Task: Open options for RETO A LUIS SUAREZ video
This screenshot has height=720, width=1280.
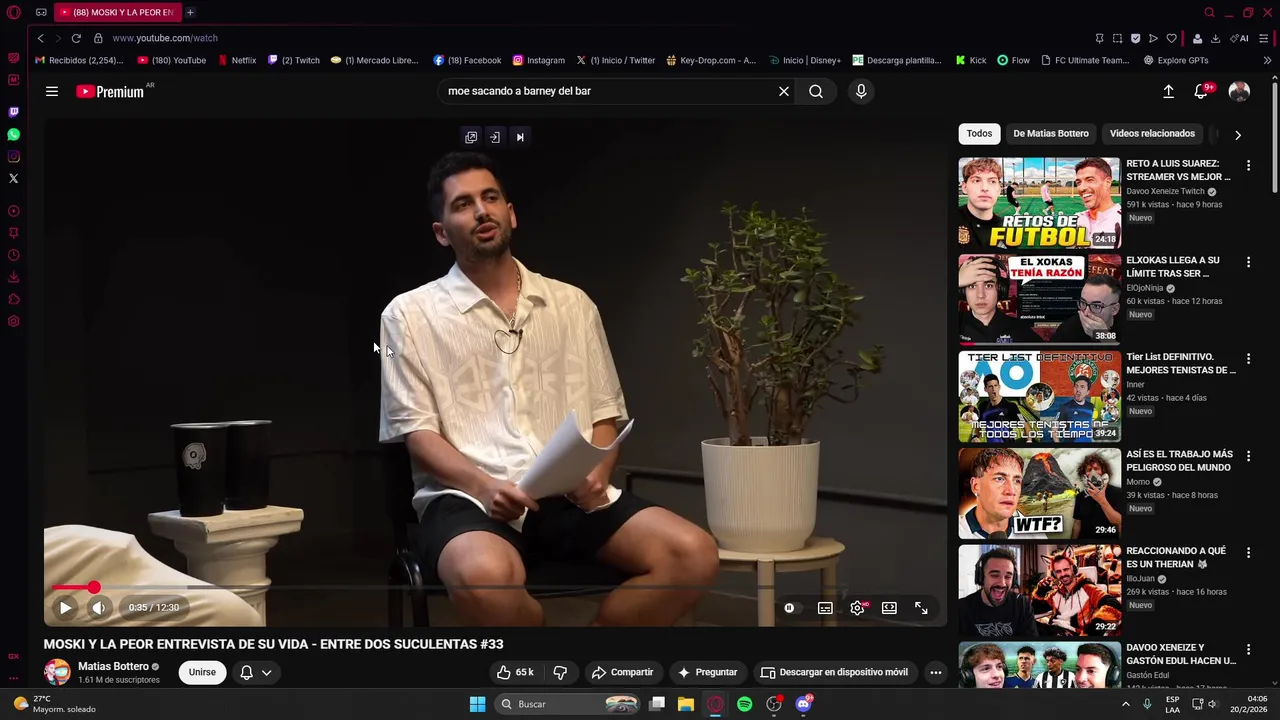Action: 1248,165
